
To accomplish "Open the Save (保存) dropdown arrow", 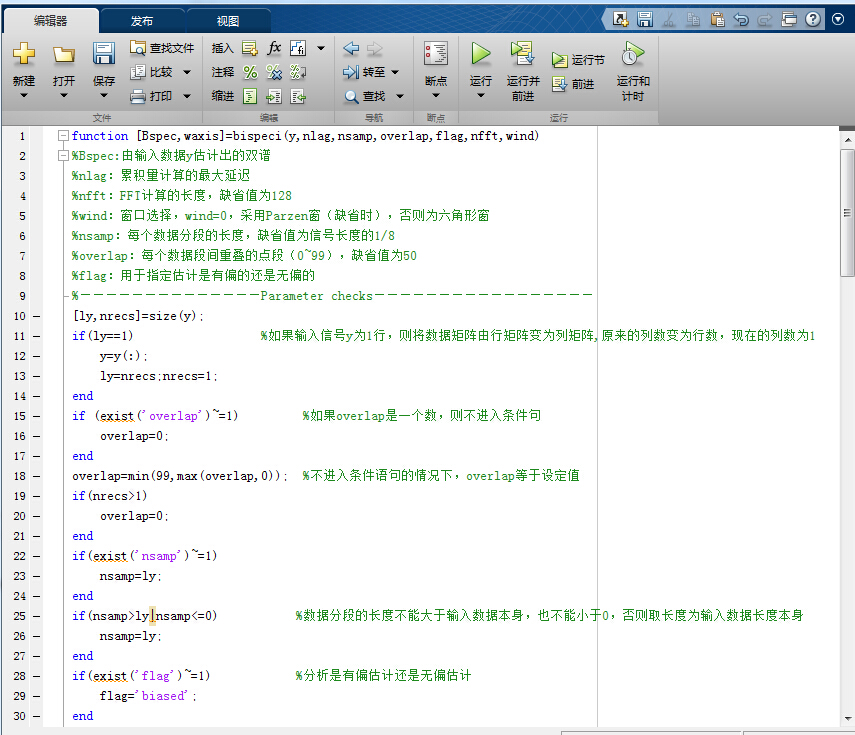I will 104,95.
